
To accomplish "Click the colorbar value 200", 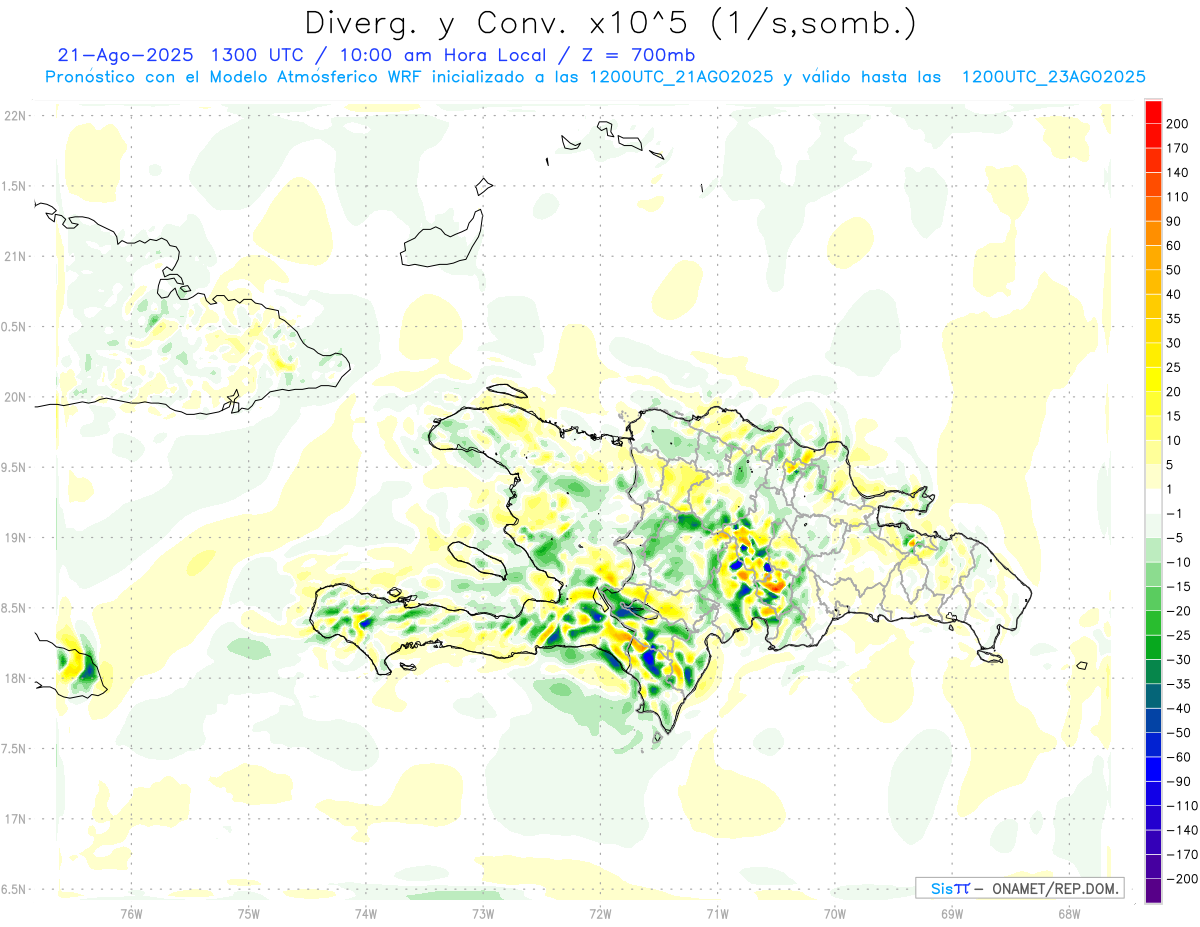I will 1179,124.
